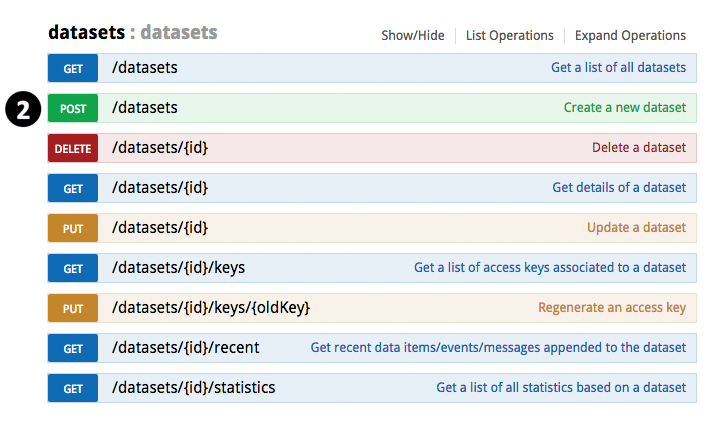The height and width of the screenshot is (425, 709).
Task: Click the GET badge on the recent row
Action: click(73, 348)
